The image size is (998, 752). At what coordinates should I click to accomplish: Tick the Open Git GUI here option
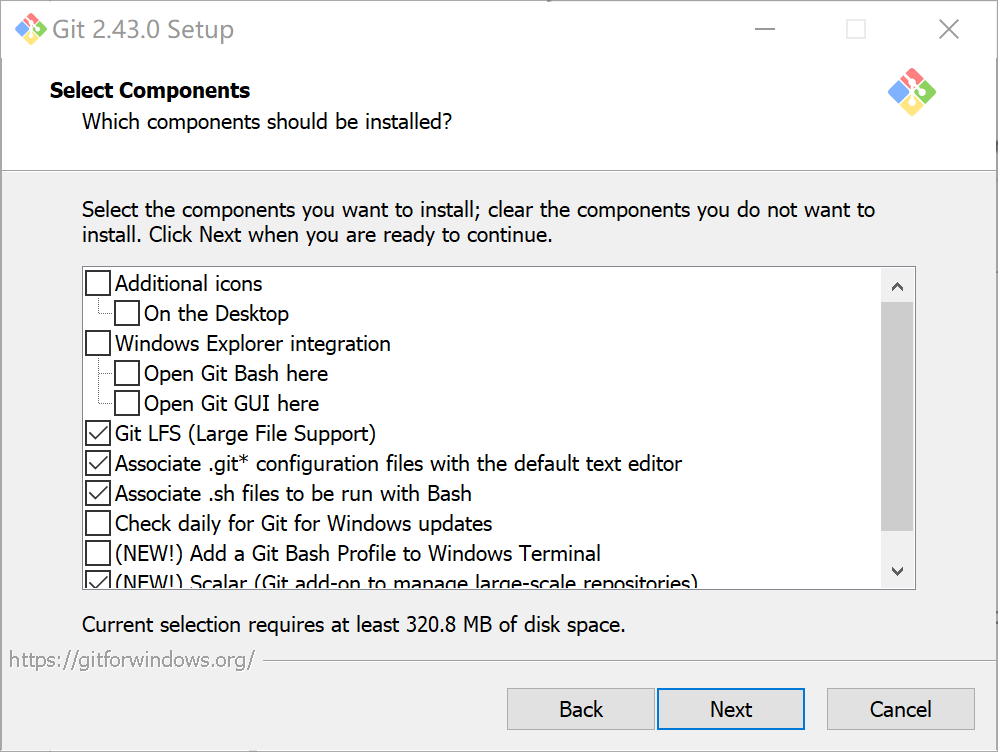click(x=127, y=404)
